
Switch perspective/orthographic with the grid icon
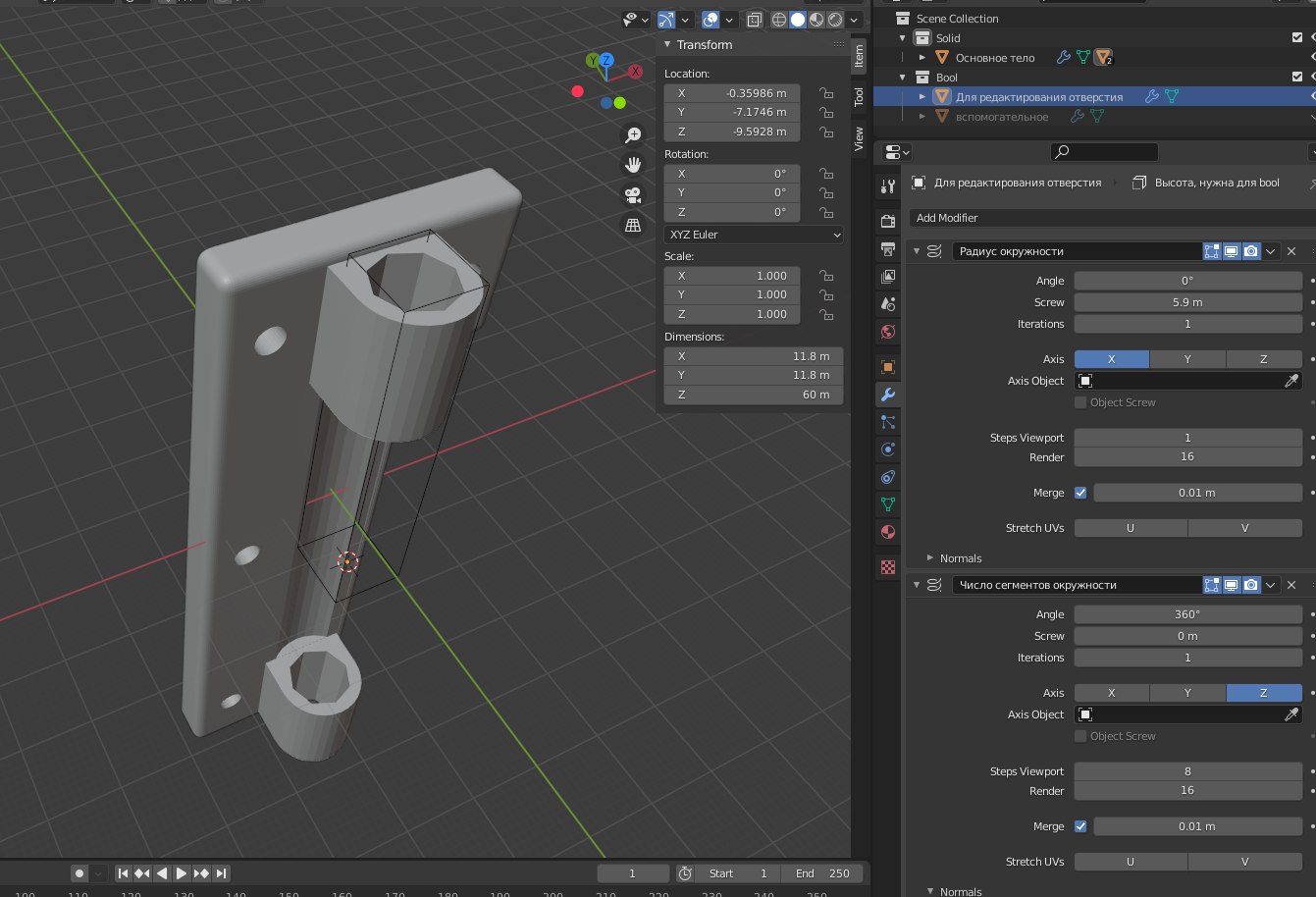point(633,226)
